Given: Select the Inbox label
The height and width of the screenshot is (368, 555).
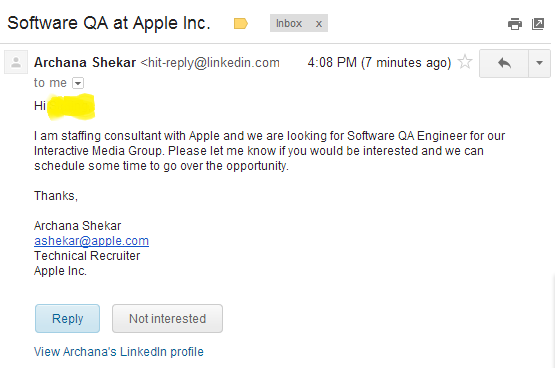Looking at the screenshot, I should click(x=289, y=23).
